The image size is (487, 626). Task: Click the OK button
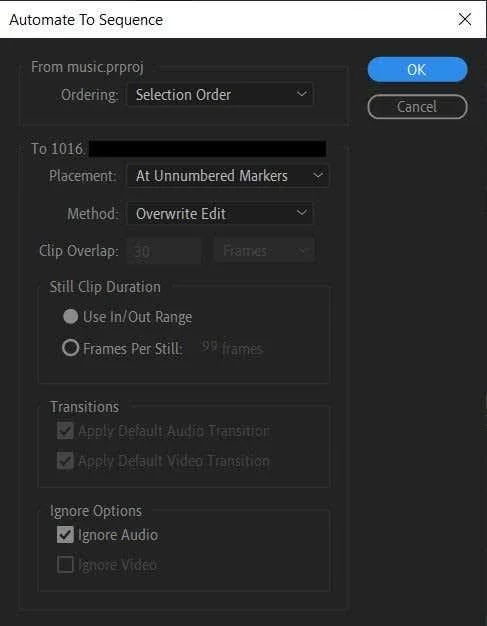(417, 69)
